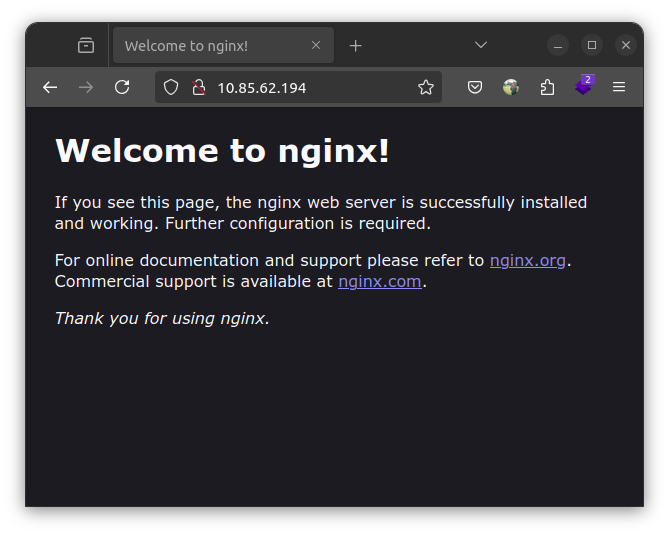Image resolution: width=669 pixels, height=535 pixels.
Task: Open the Firefox hamburger application menu
Action: coord(619,87)
